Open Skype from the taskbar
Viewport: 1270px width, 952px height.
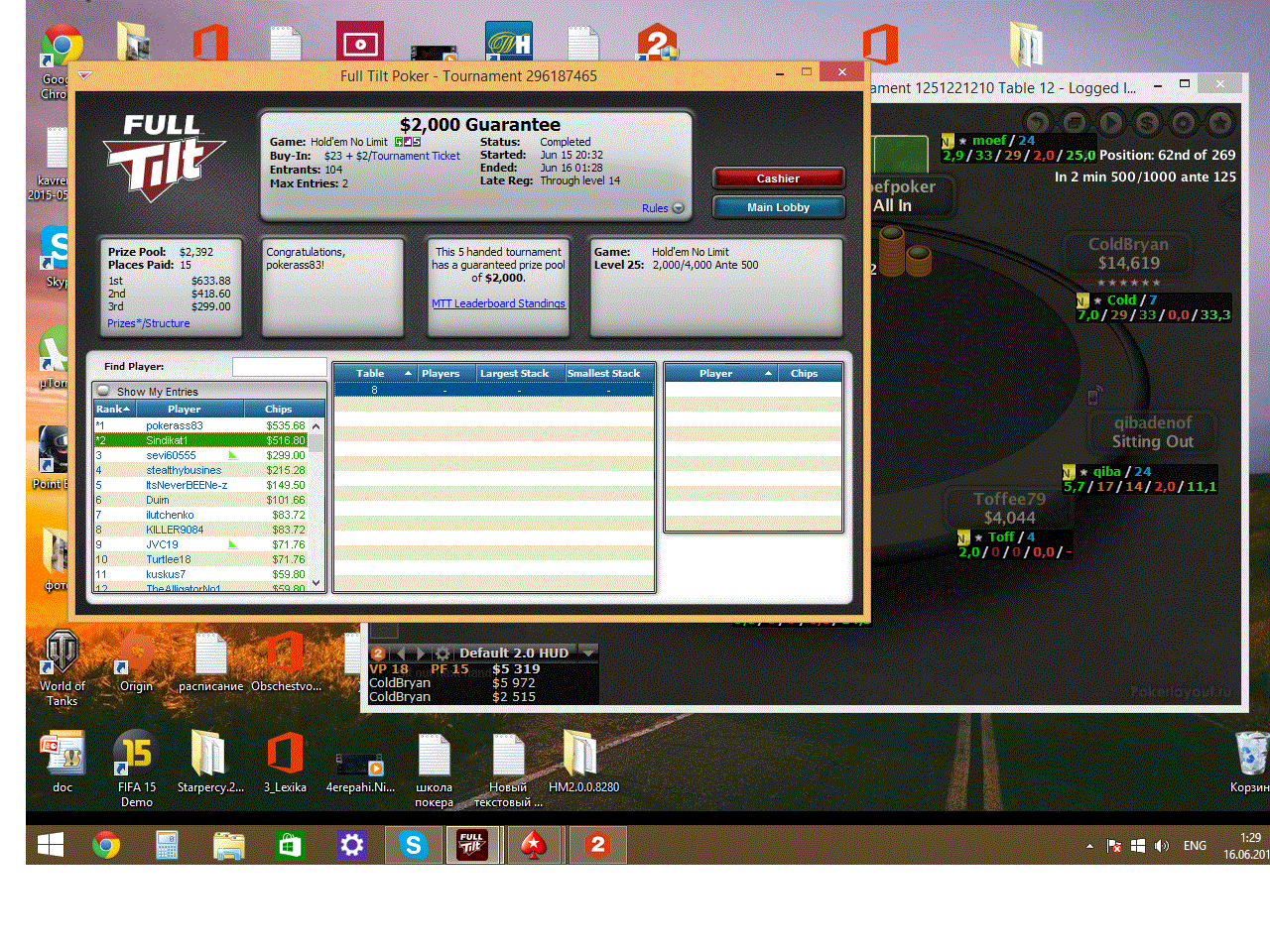(x=413, y=845)
